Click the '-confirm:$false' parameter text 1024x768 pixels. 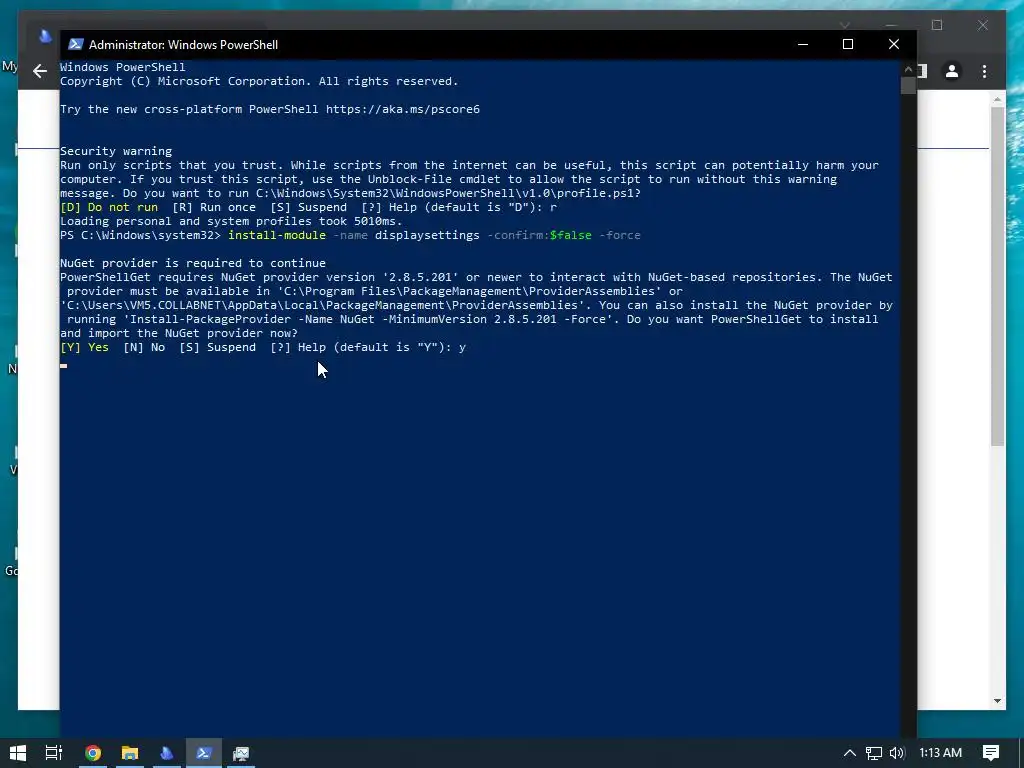click(x=539, y=235)
